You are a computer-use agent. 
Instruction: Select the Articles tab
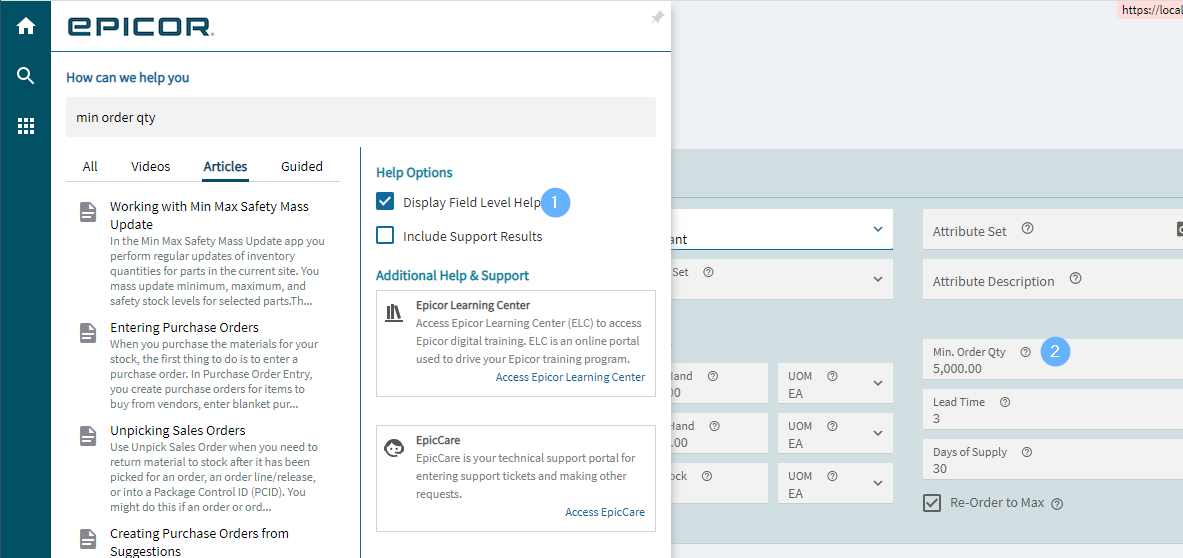pyautogui.click(x=225, y=167)
